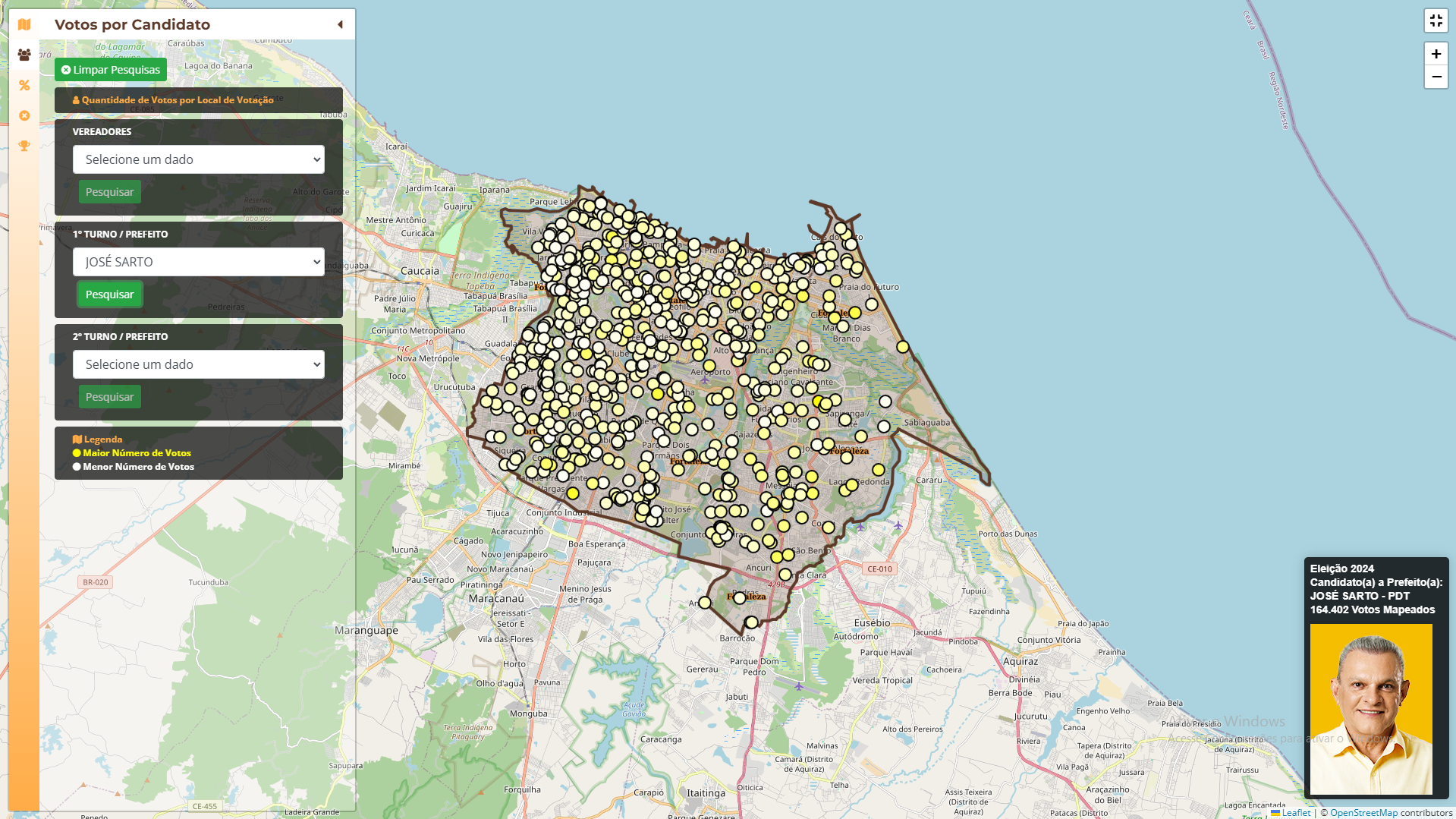Image resolution: width=1456 pixels, height=819 pixels.
Task: Click José Sarto candidate photo
Action: click(1371, 709)
